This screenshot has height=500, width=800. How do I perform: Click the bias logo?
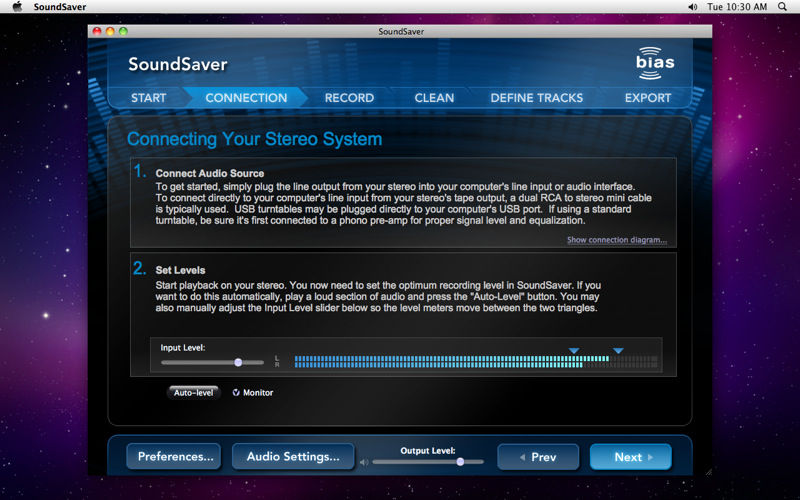click(x=655, y=63)
